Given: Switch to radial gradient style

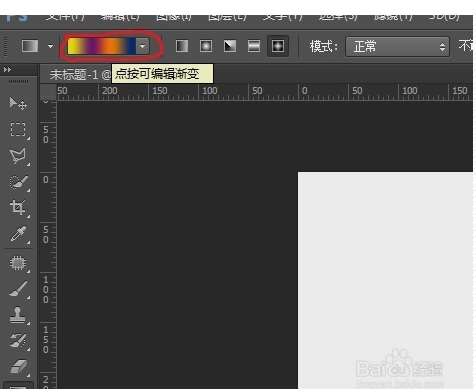Looking at the screenshot, I should pyautogui.click(x=206, y=46).
